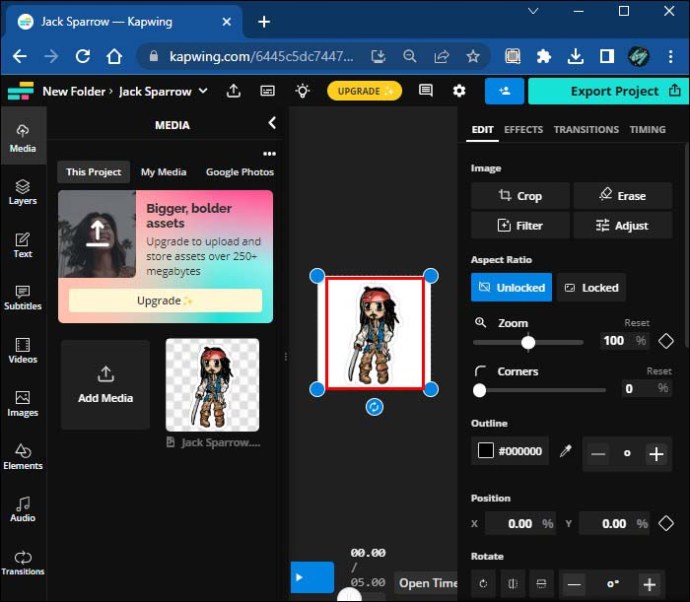Pick outline color with eyedropper
The width and height of the screenshot is (690, 602).
(565, 452)
